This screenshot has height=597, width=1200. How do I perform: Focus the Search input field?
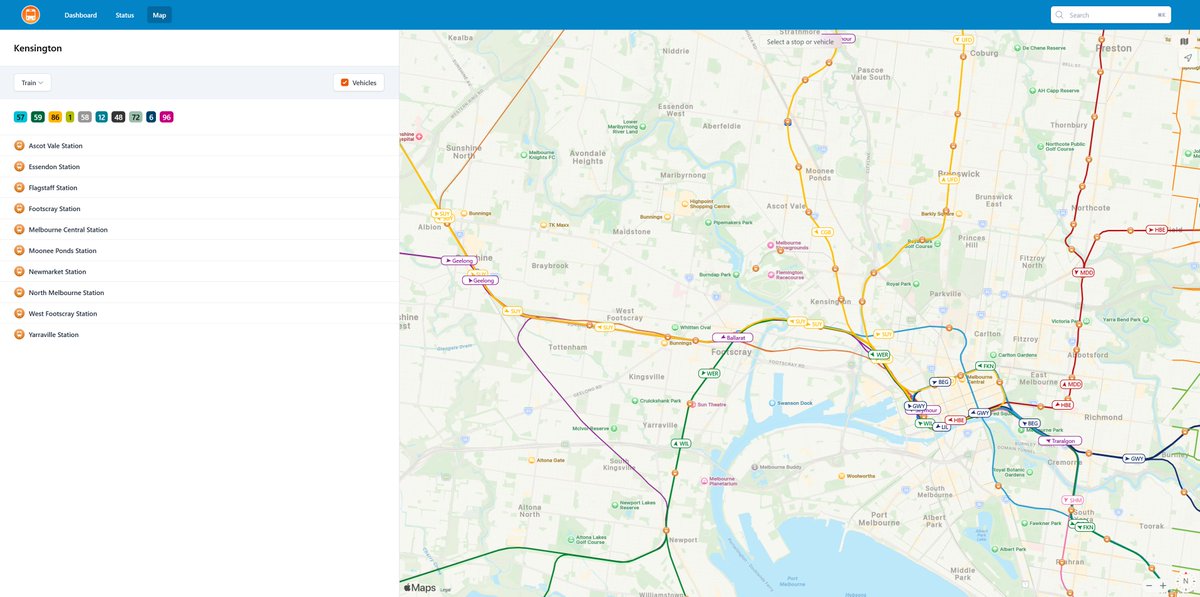point(1110,15)
